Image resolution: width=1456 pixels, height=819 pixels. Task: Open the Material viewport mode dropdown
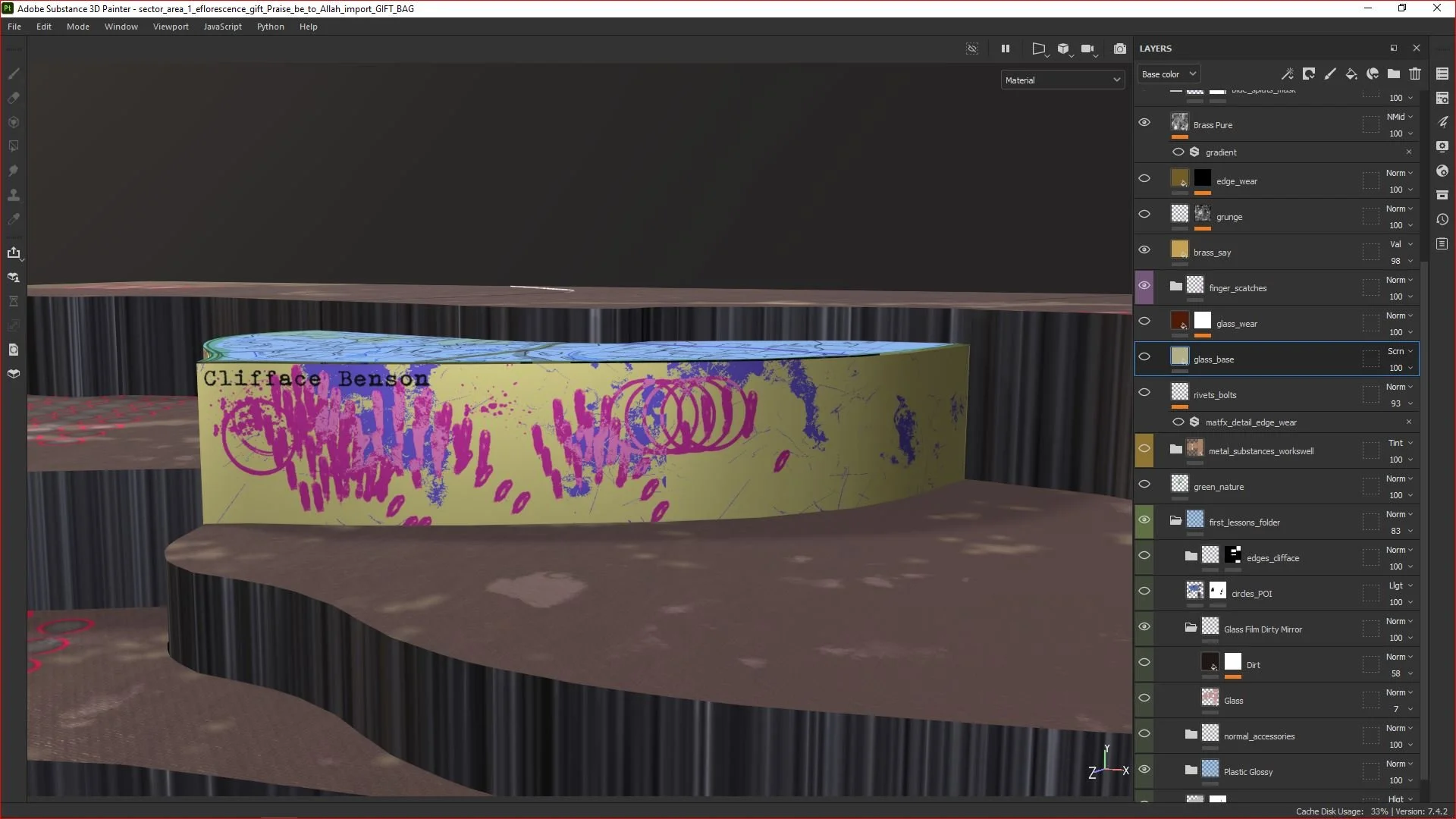[x=1062, y=80]
